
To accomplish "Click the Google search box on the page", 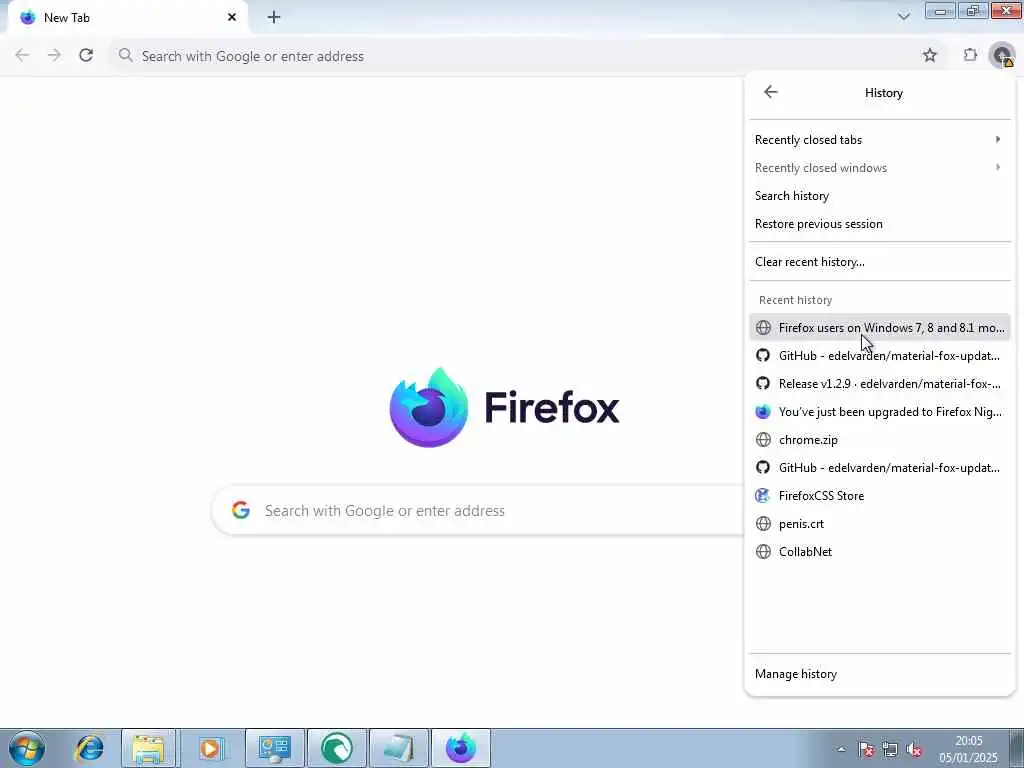I will [x=478, y=511].
